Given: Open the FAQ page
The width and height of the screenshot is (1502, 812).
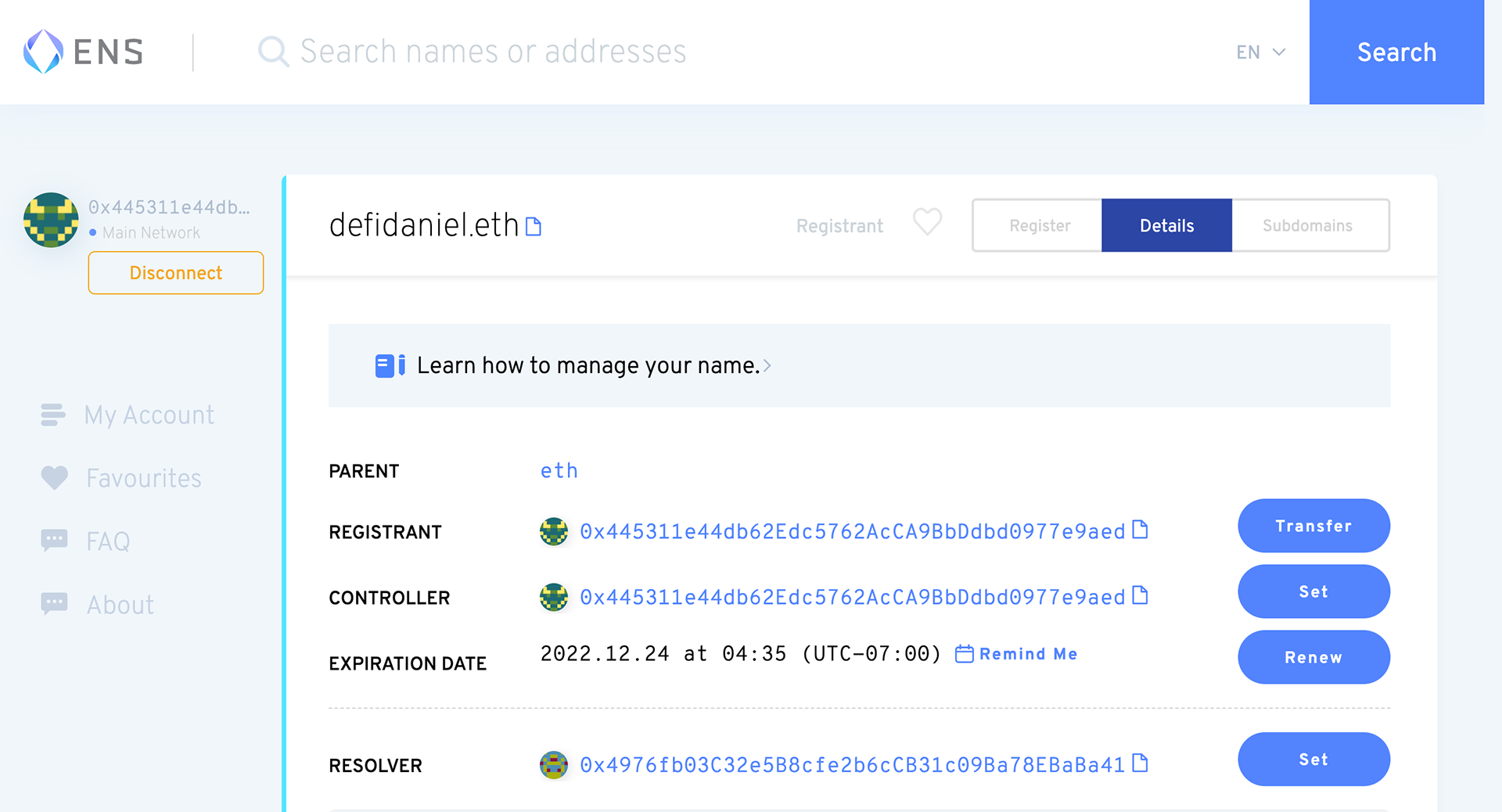Looking at the screenshot, I should [108, 541].
